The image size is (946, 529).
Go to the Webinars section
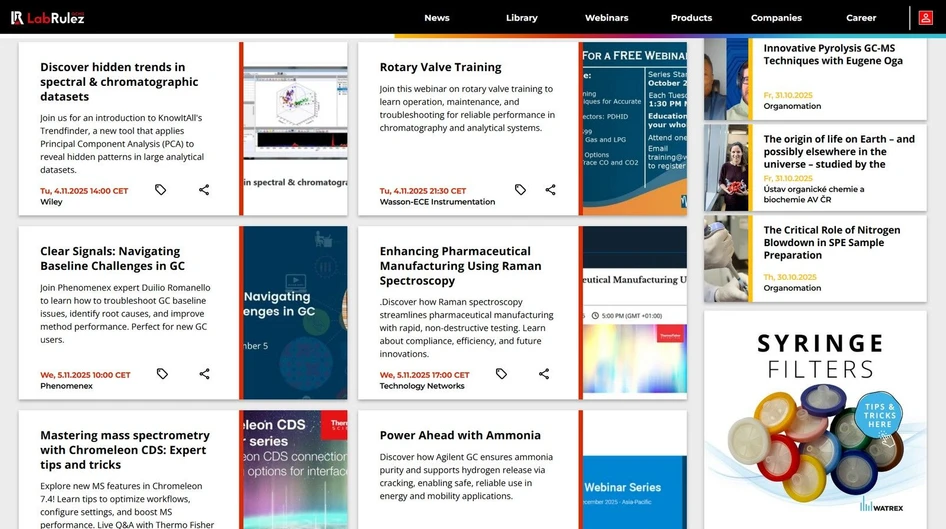606,17
